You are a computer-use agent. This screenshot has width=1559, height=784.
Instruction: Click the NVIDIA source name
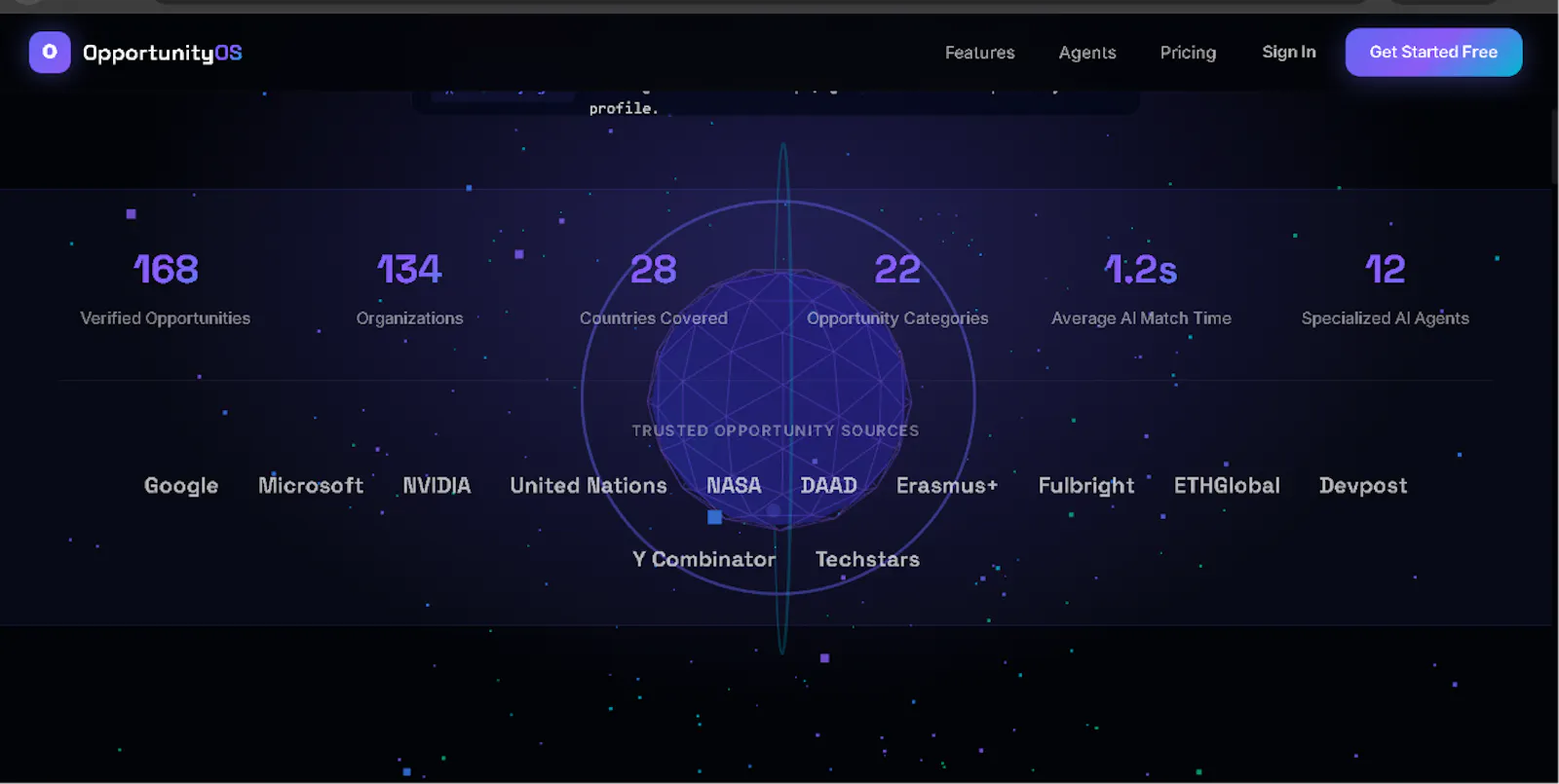(437, 485)
